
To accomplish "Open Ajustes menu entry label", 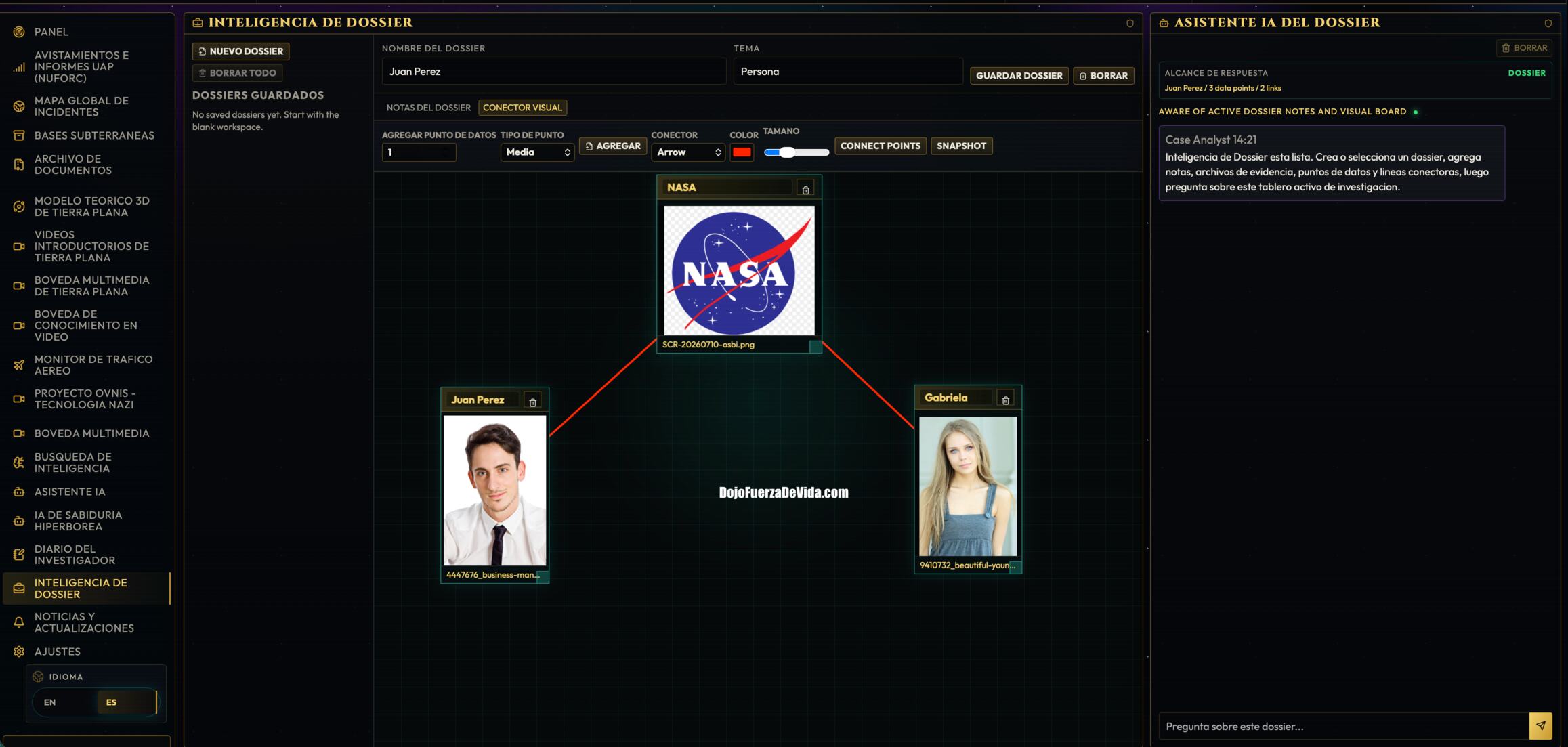I will (x=58, y=652).
